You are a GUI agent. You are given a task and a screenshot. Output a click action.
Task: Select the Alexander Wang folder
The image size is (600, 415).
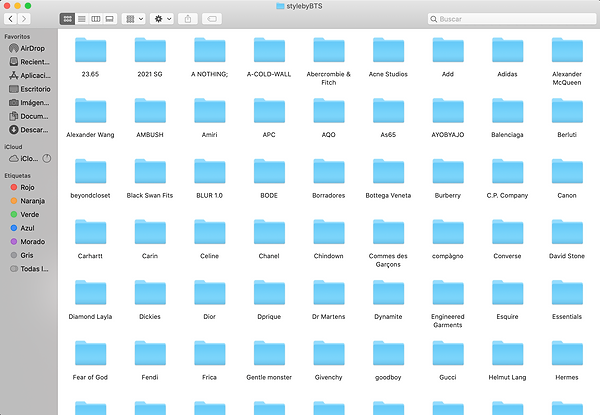(90, 111)
